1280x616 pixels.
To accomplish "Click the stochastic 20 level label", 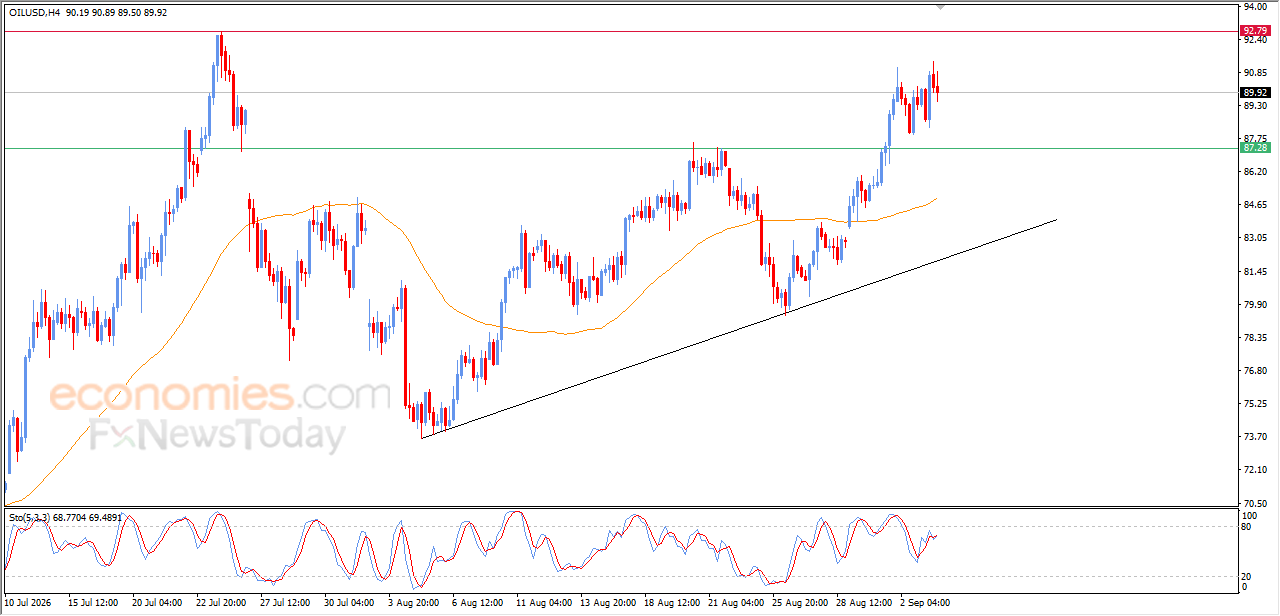I will pos(1247,576).
